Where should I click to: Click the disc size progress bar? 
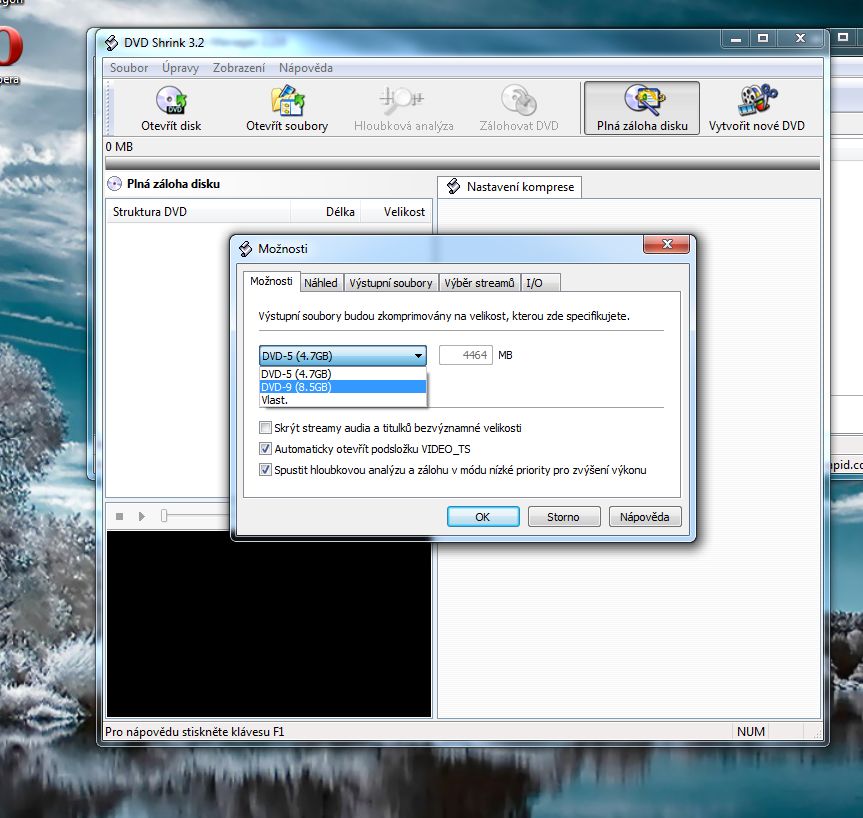click(462, 163)
